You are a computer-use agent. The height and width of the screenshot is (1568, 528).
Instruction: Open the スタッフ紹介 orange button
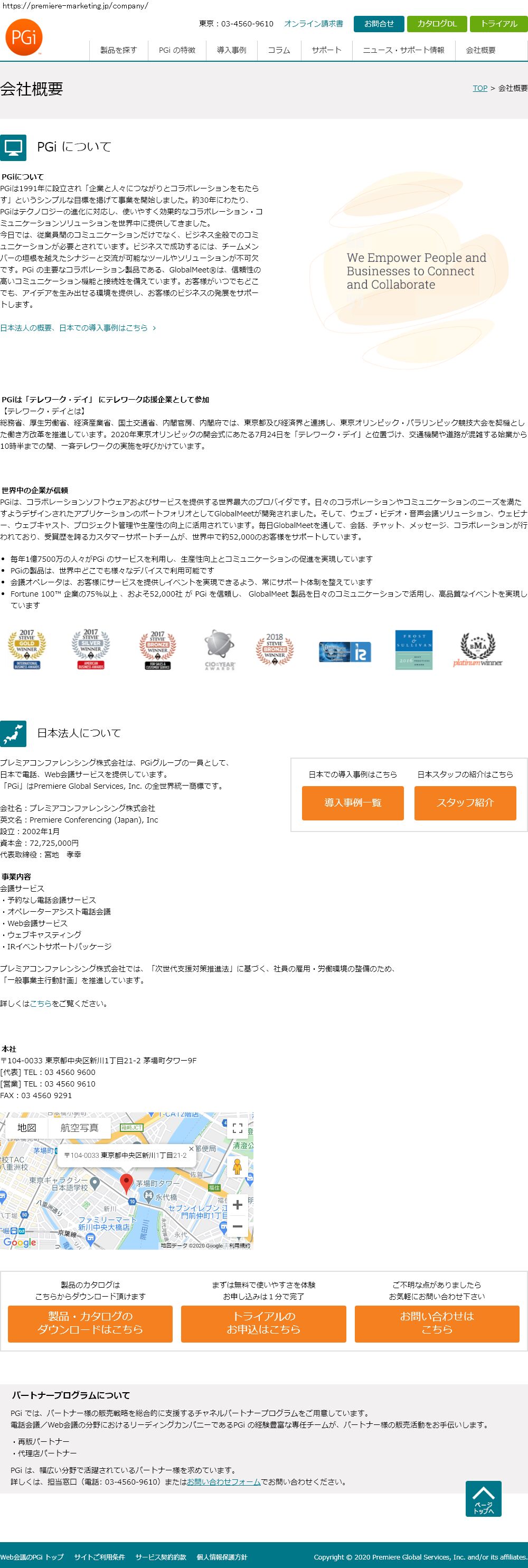(465, 803)
